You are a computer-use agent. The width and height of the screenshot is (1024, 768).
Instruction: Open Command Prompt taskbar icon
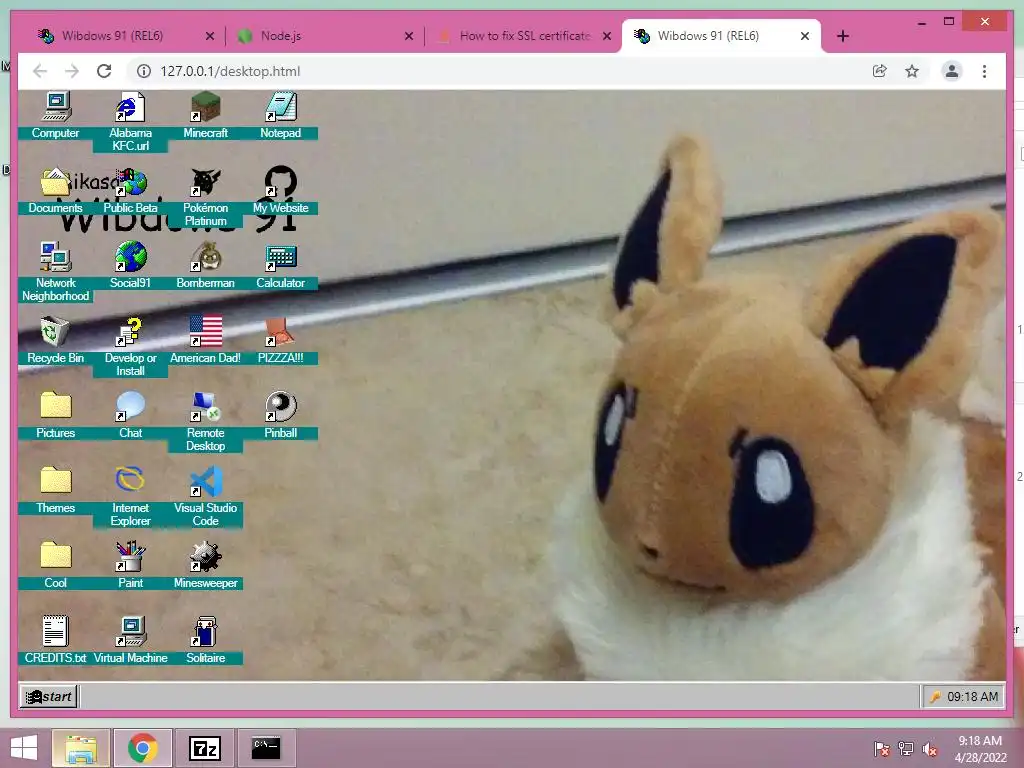pos(266,748)
